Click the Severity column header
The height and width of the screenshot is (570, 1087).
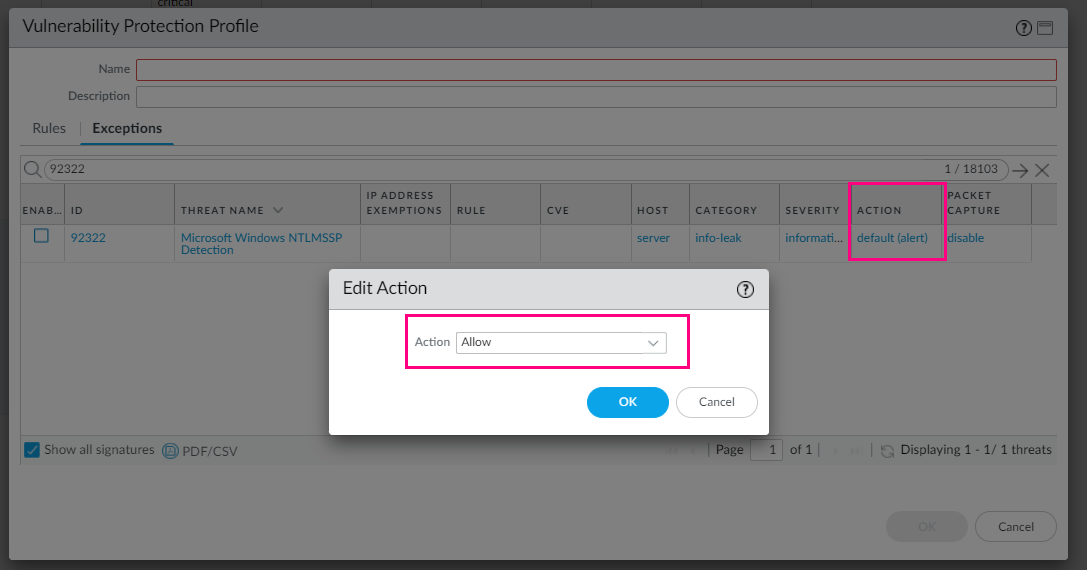point(813,204)
